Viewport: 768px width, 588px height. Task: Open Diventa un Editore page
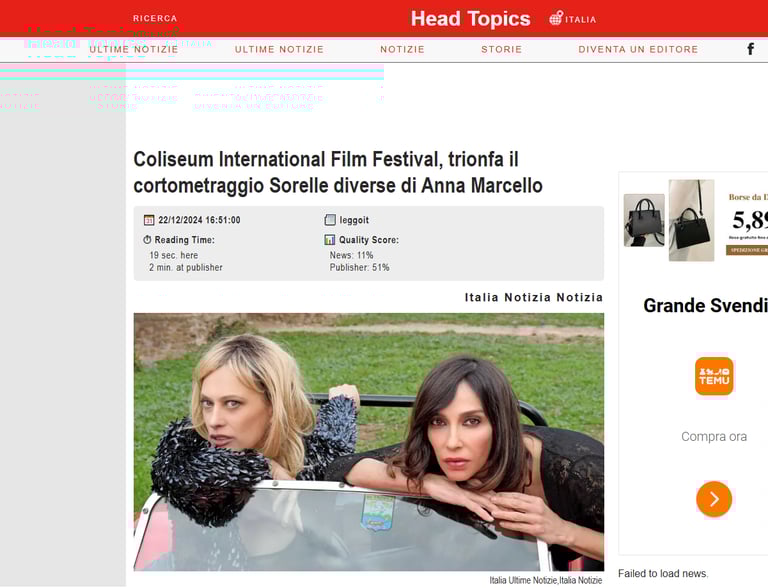coord(638,49)
